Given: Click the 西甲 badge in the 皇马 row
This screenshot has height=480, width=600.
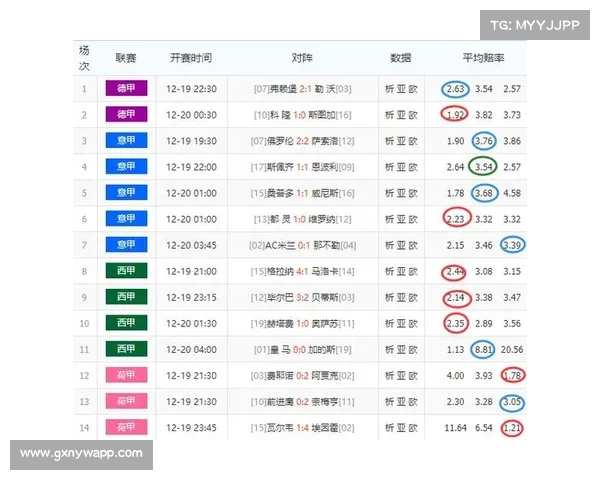Looking at the screenshot, I should point(126,349).
